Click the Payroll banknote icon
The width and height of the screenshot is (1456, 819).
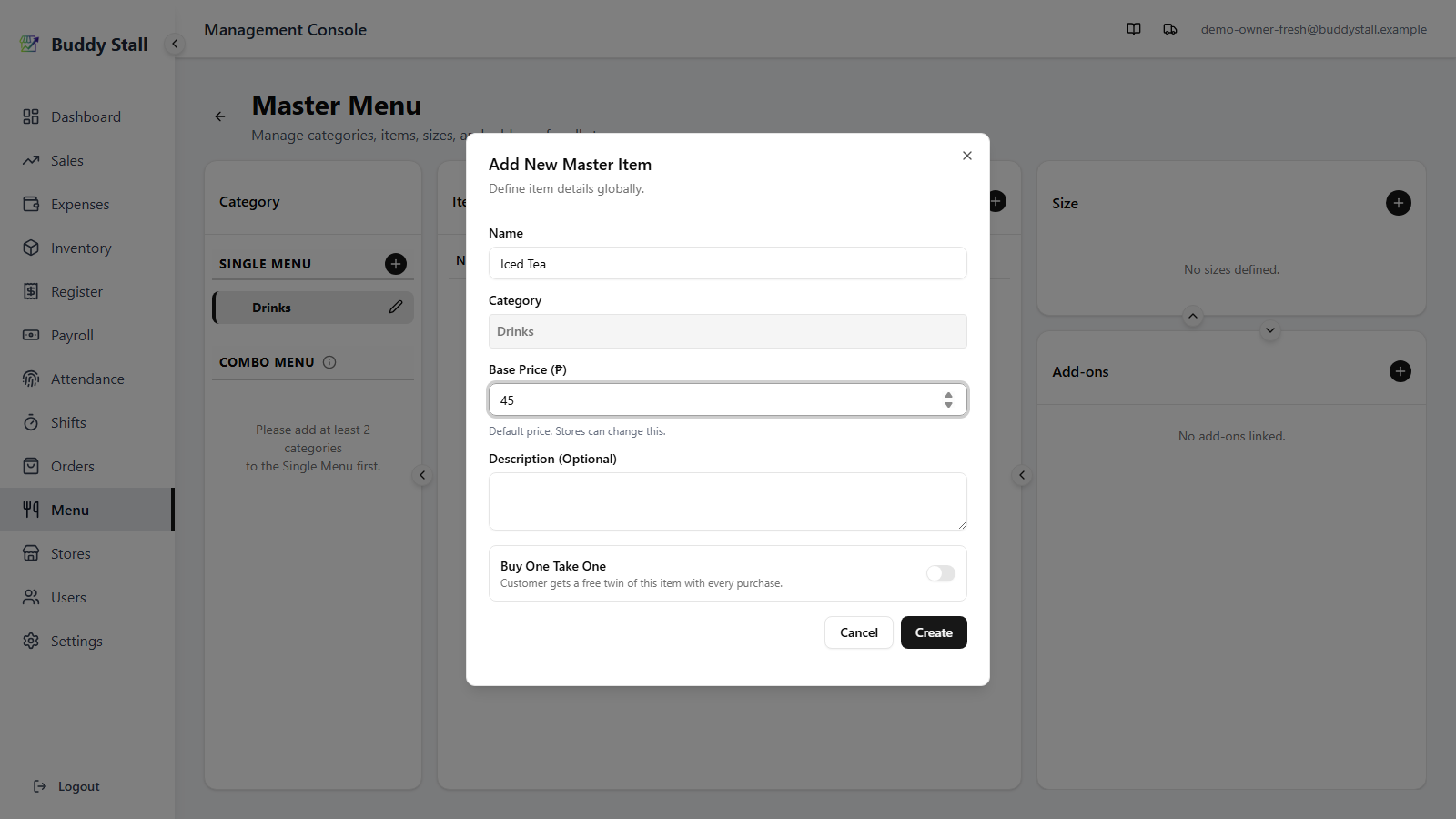click(31, 335)
